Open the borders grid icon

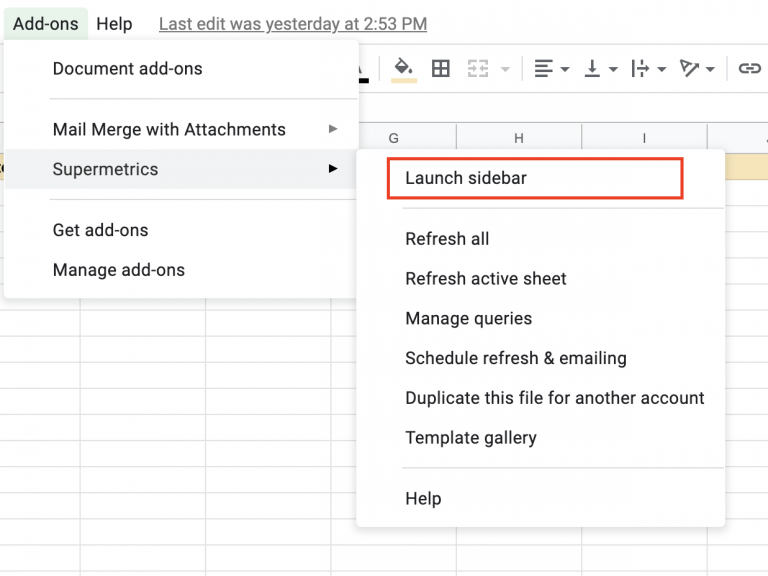(x=440, y=68)
